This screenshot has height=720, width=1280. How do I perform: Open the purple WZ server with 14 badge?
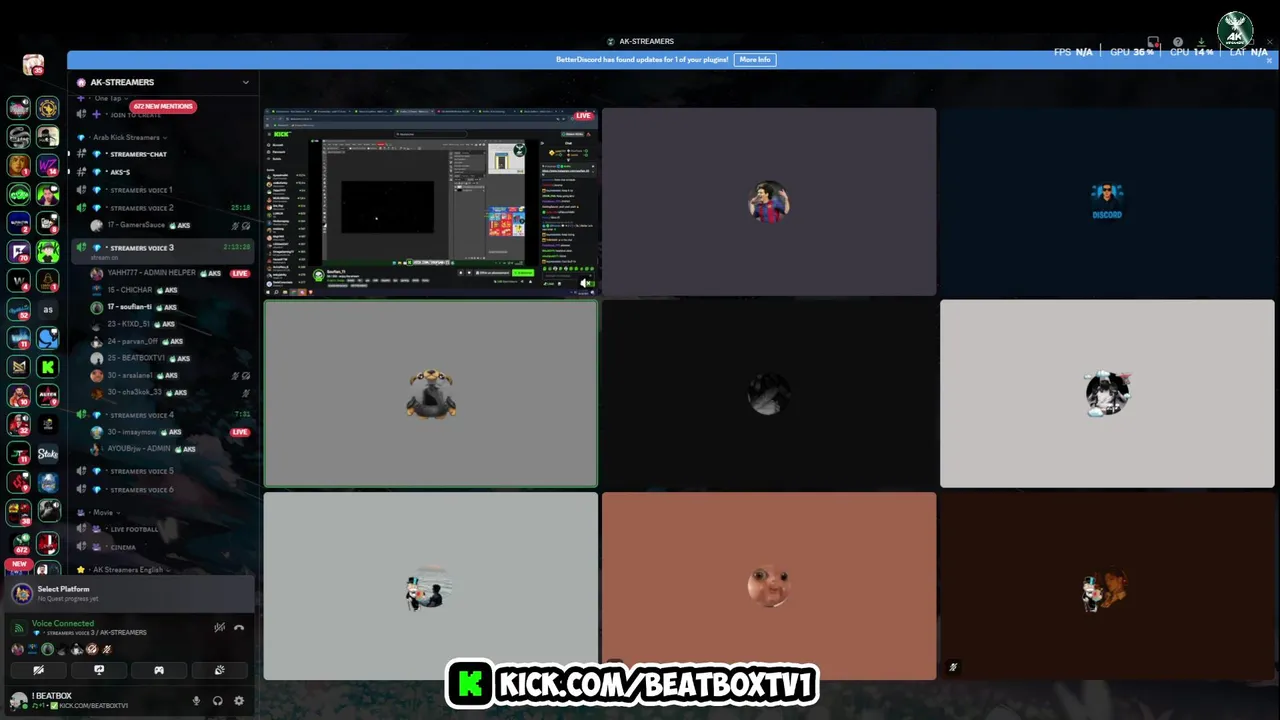47,165
